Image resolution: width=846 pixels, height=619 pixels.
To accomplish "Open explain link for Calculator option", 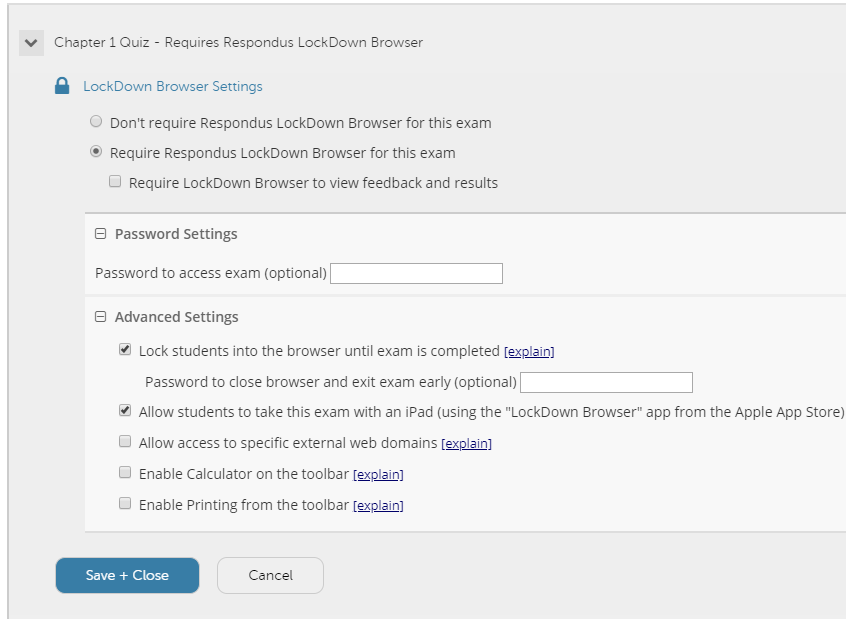I will click(x=378, y=474).
